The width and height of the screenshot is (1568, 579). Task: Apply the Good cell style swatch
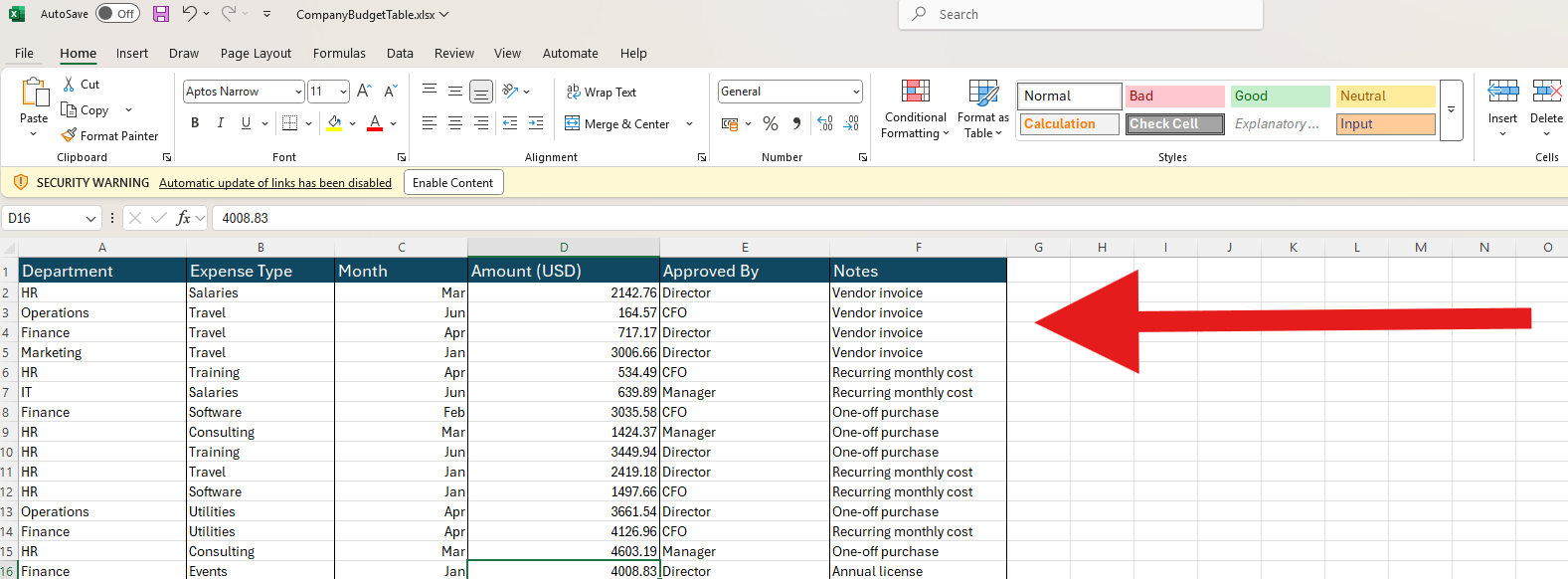pos(1280,96)
